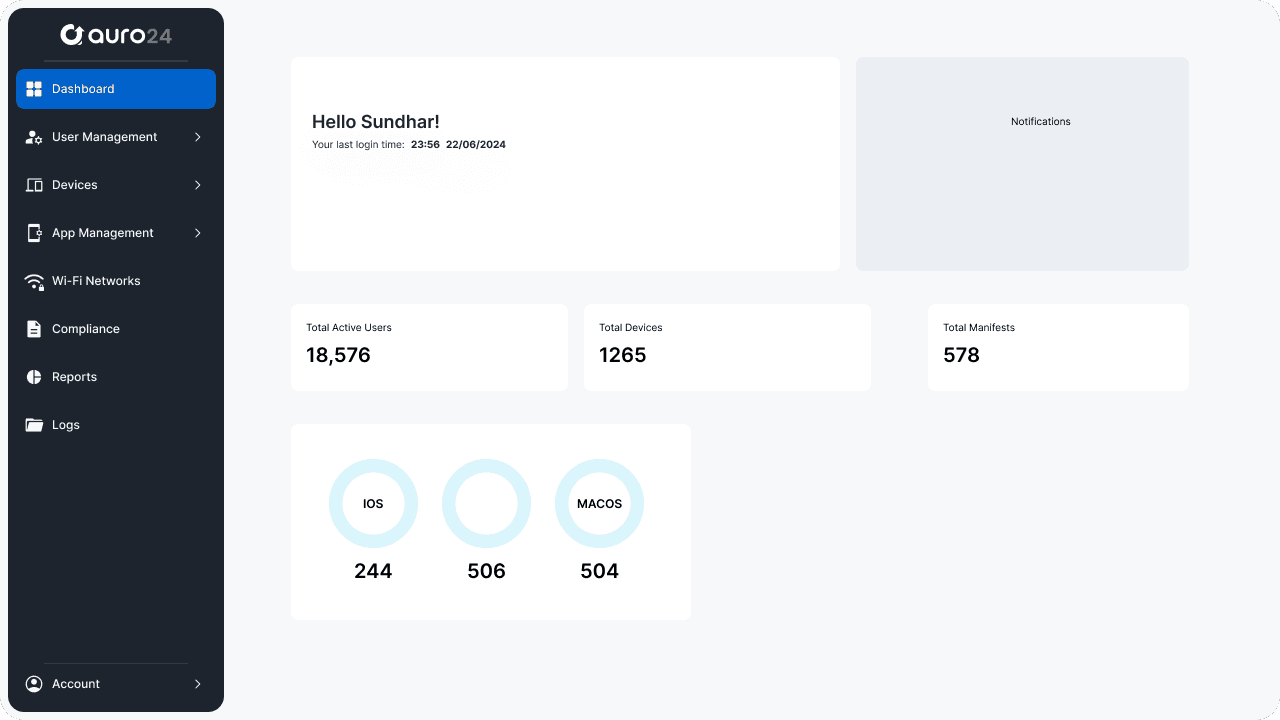Click the Reports pie chart icon
The height and width of the screenshot is (720, 1280).
[x=33, y=377]
